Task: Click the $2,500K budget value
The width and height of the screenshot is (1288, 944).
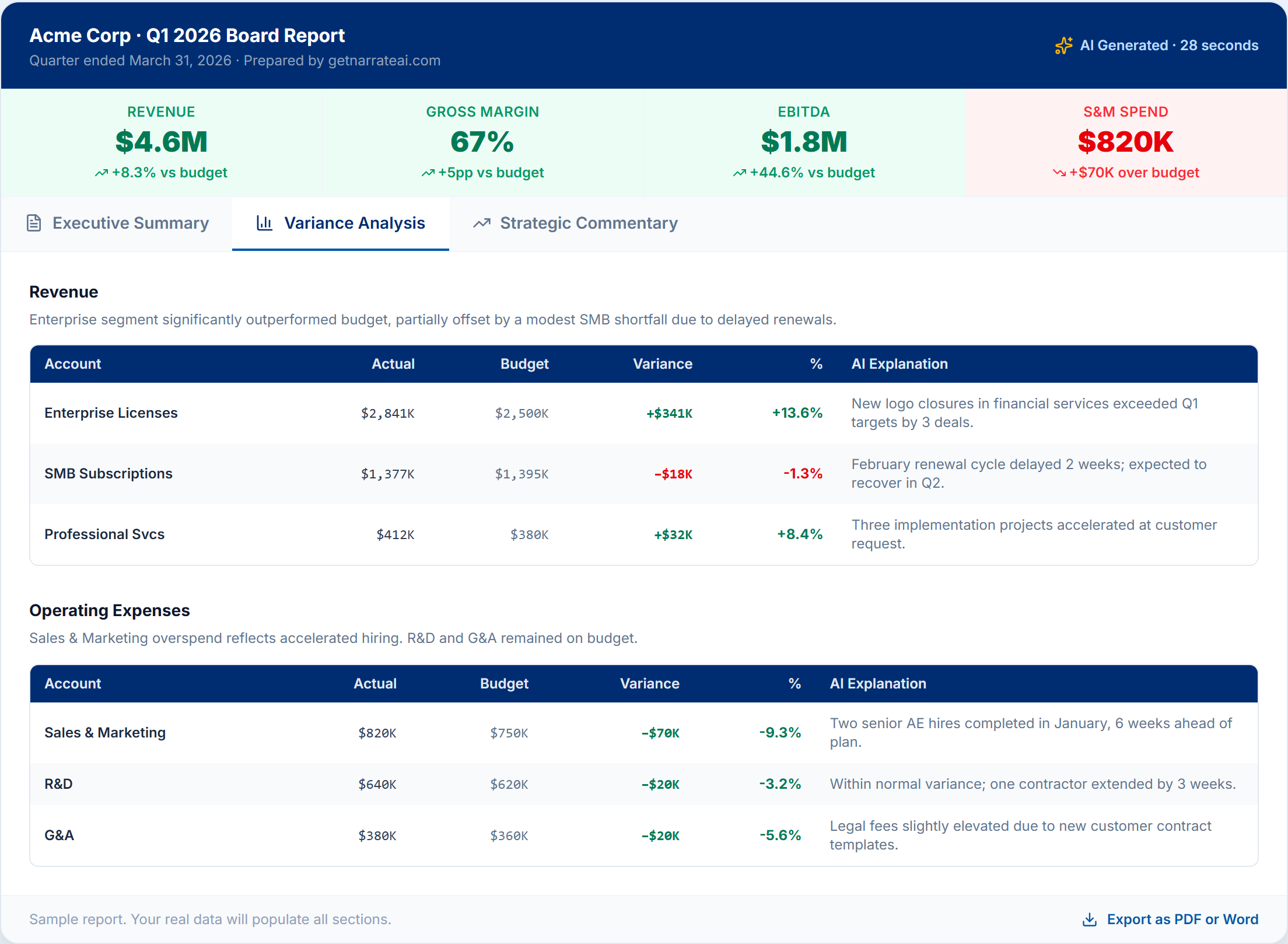Action: pos(522,414)
